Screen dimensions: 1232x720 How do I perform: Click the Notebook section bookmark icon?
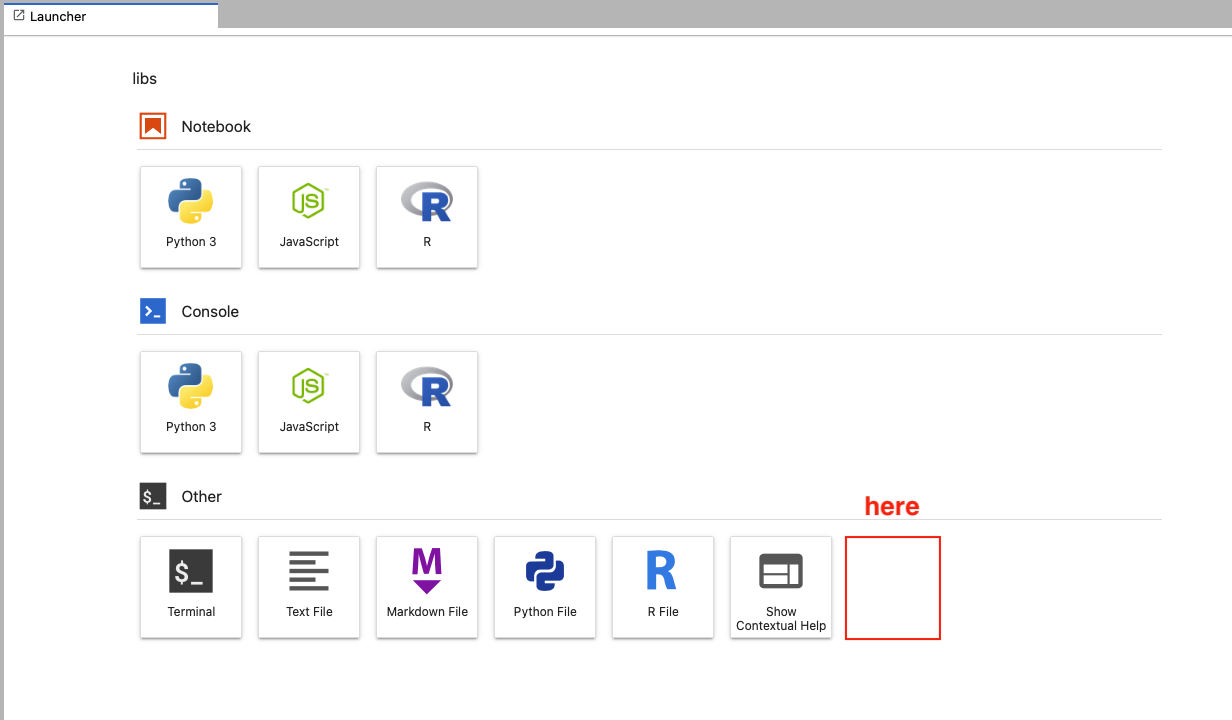[153, 126]
